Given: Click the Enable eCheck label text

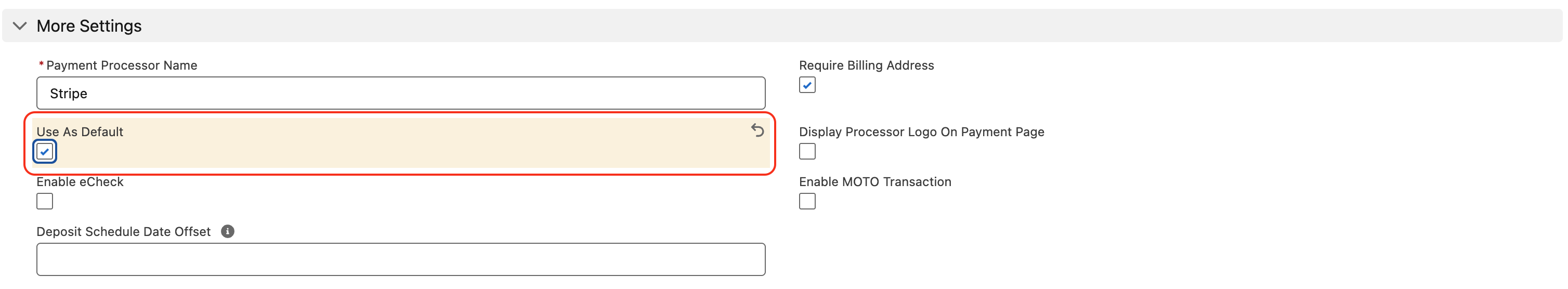Looking at the screenshot, I should 80,182.
